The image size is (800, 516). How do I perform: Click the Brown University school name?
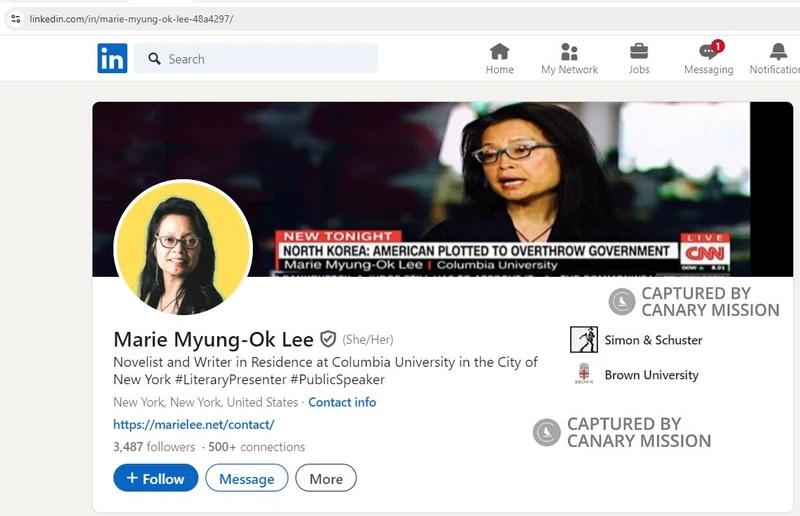point(652,375)
